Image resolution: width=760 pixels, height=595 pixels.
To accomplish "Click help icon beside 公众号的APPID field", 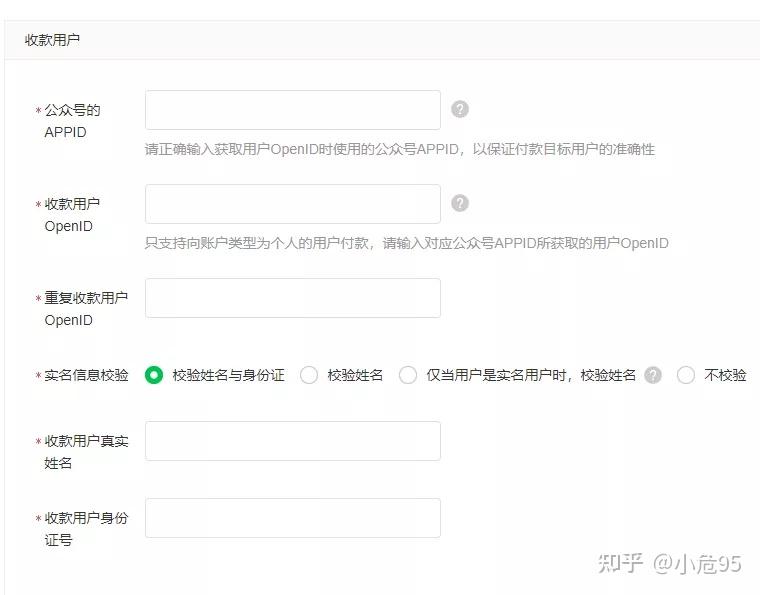I will (x=460, y=109).
